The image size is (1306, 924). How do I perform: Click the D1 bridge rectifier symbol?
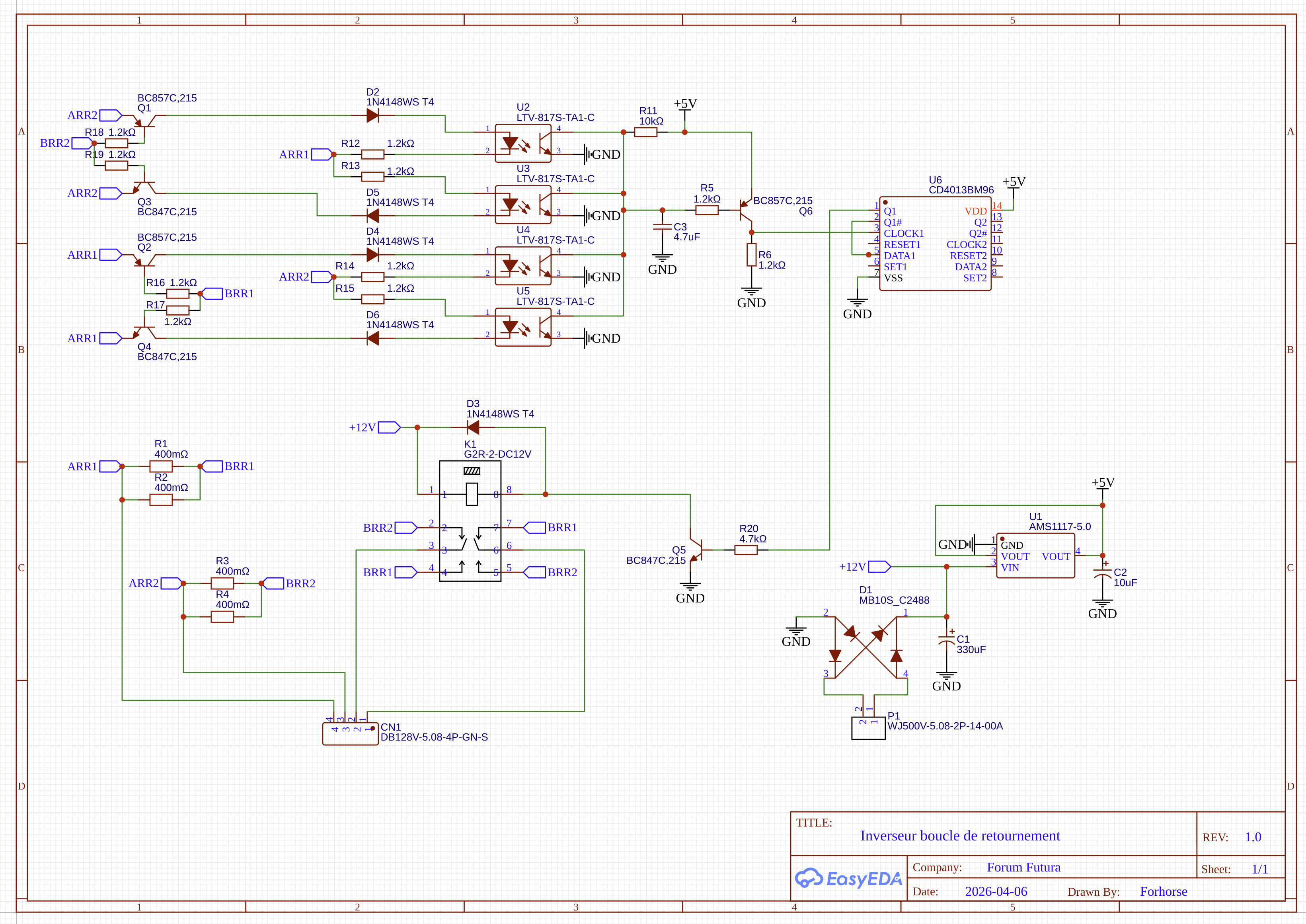coord(866,647)
